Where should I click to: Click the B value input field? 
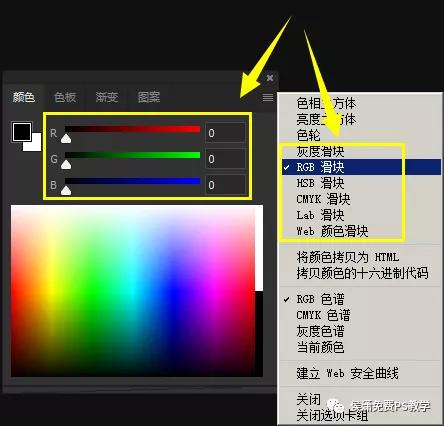tap(225, 185)
